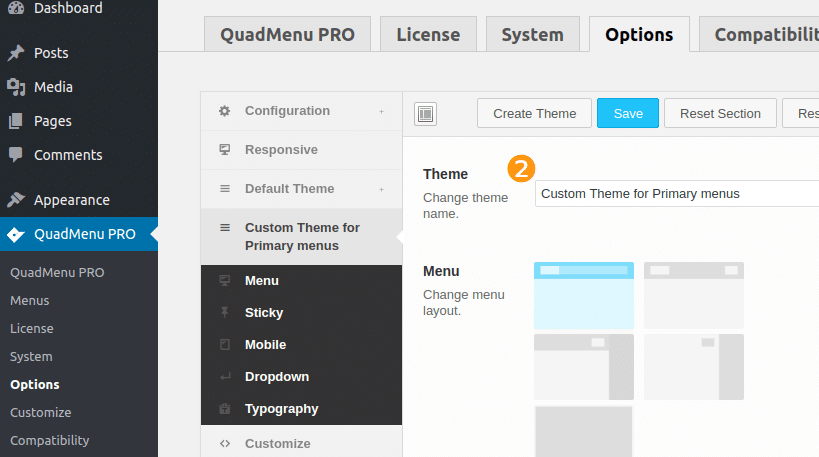Click the Menu submenu monitor icon

[225, 280]
